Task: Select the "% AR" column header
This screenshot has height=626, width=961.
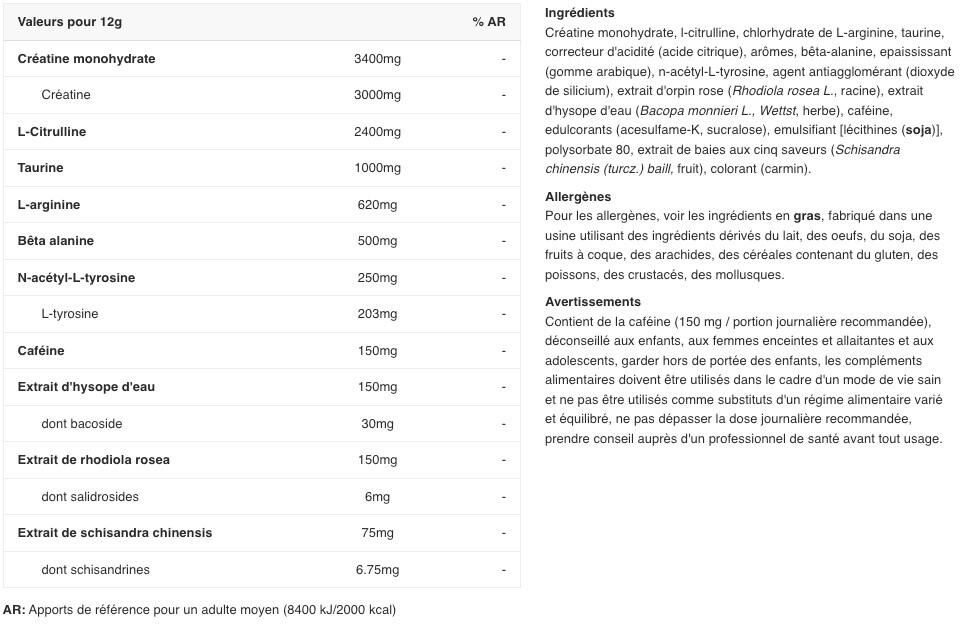Action: click(489, 22)
